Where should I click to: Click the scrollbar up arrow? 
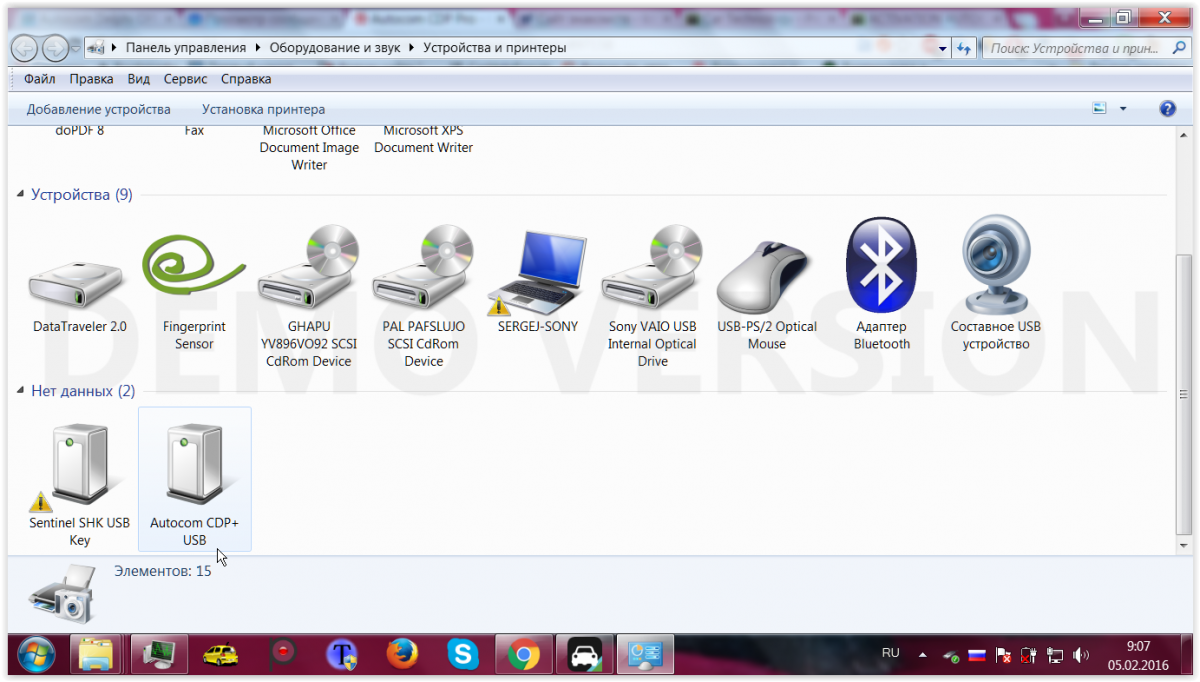pyautogui.click(x=1184, y=137)
